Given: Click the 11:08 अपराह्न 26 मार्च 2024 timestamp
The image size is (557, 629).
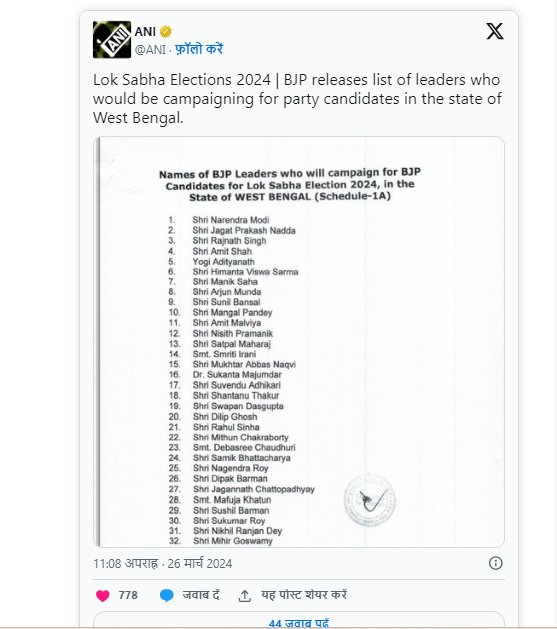Looking at the screenshot, I should pyautogui.click(x=163, y=564).
